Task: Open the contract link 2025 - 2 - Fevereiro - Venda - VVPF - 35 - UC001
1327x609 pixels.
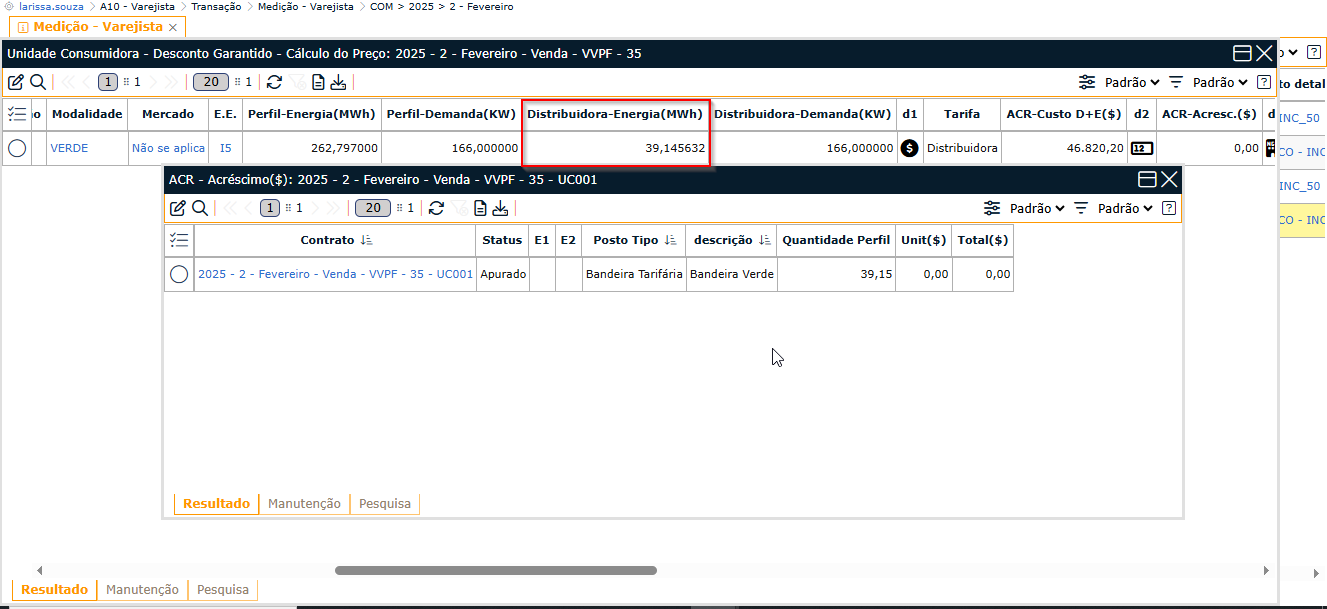Action: click(x=335, y=274)
